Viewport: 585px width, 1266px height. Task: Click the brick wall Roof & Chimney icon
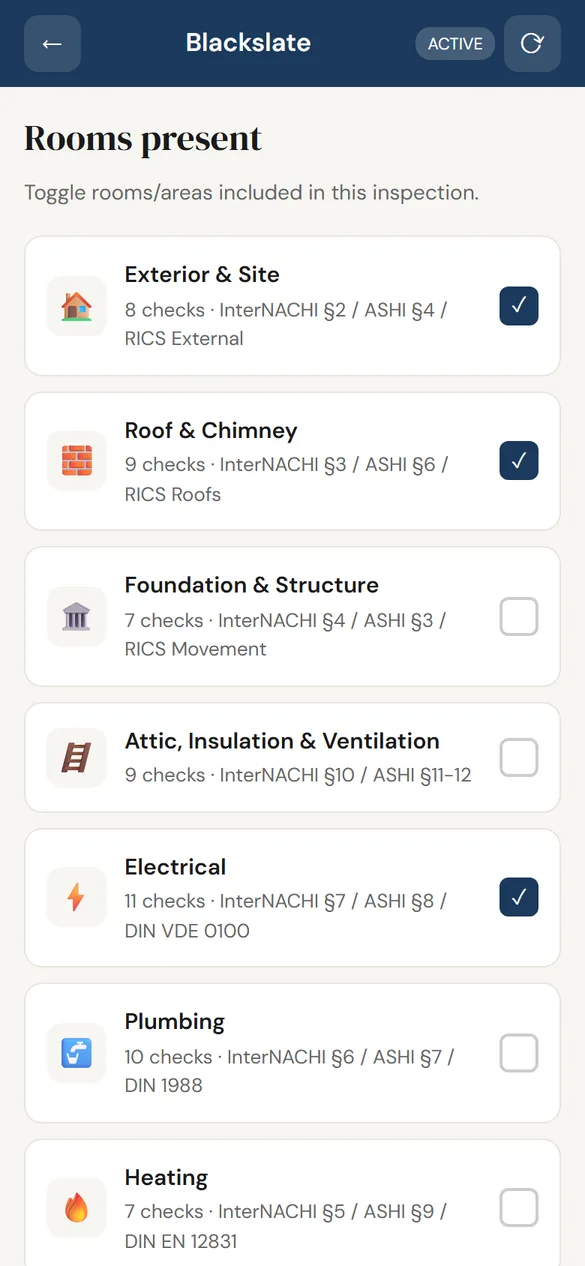tap(77, 461)
